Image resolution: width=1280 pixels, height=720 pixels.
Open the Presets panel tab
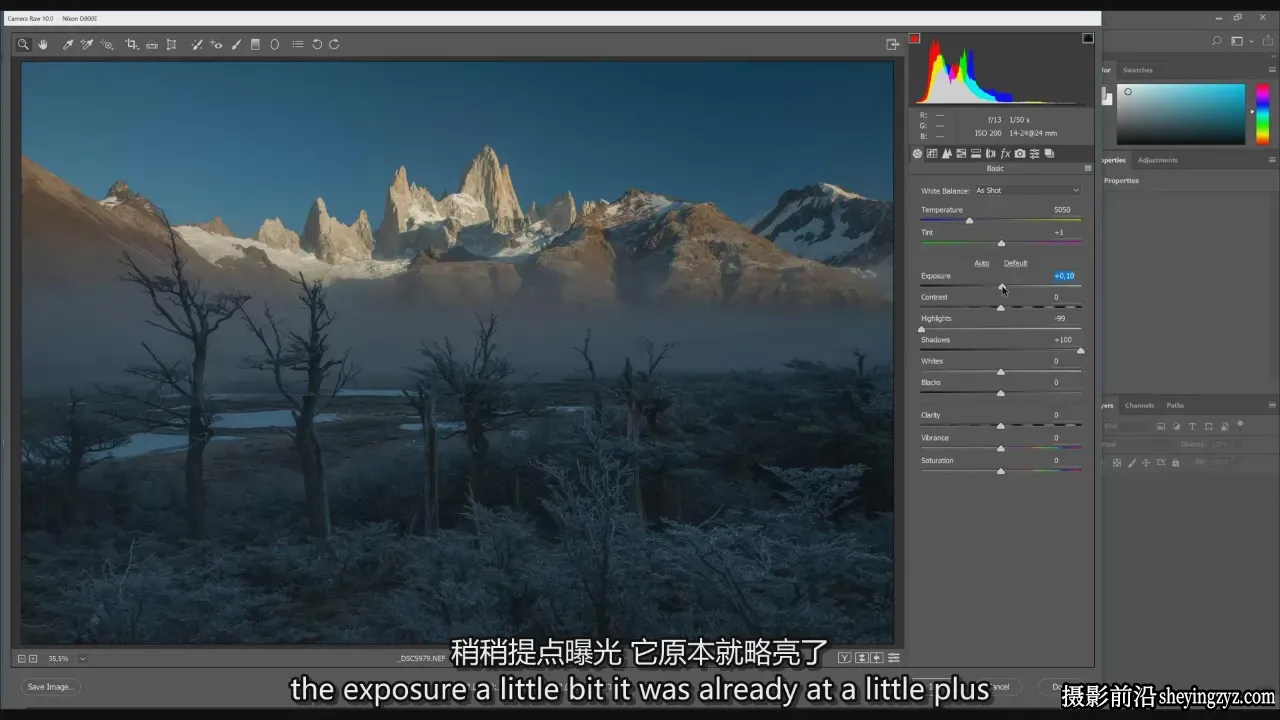(1035, 153)
